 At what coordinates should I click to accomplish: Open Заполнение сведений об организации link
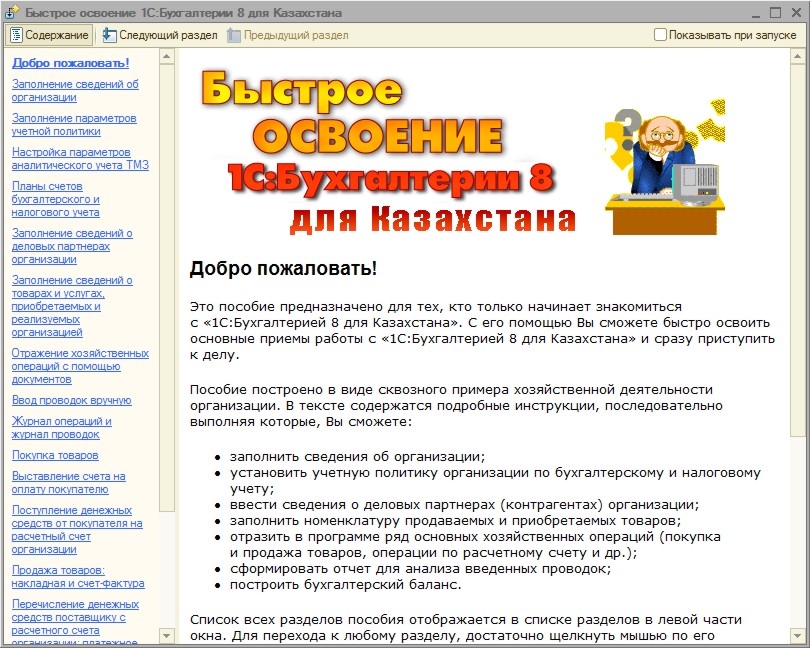[75, 91]
